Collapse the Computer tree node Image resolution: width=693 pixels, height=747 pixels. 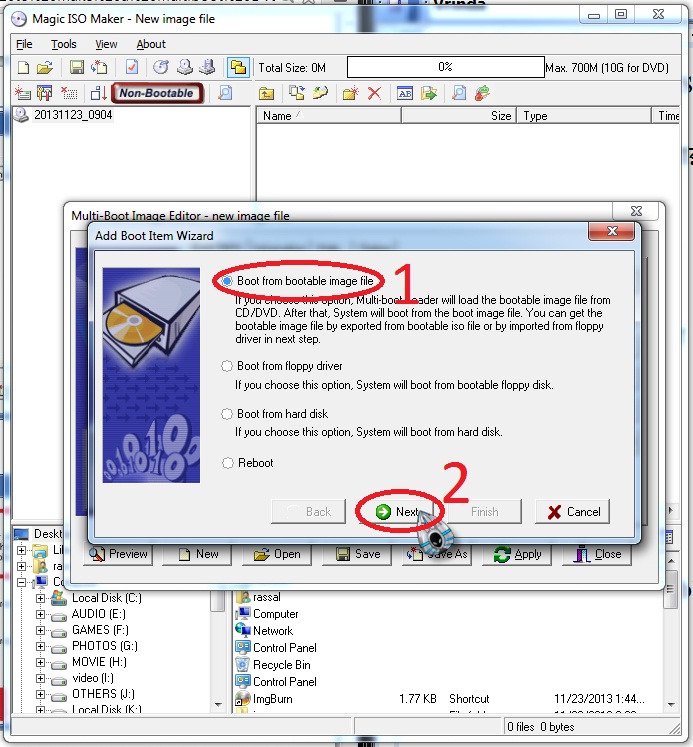tap(21, 582)
